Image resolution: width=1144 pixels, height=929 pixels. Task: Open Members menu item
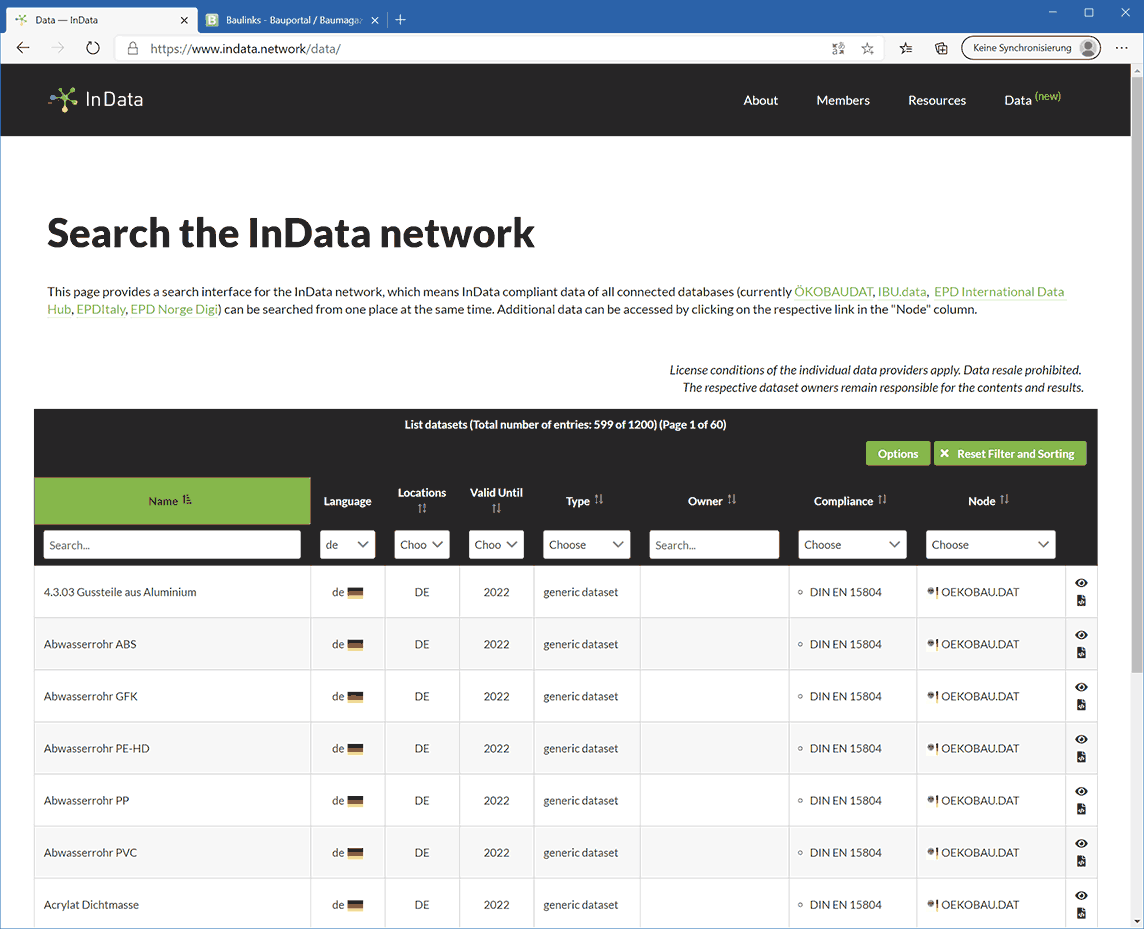click(x=843, y=101)
